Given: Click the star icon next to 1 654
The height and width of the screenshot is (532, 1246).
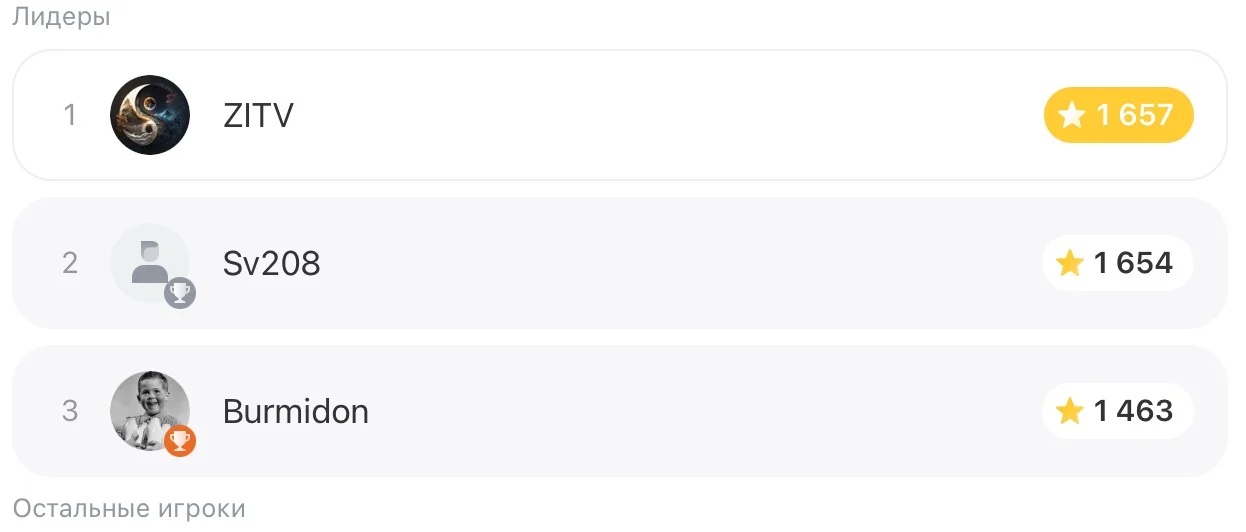Looking at the screenshot, I should [x=1070, y=263].
